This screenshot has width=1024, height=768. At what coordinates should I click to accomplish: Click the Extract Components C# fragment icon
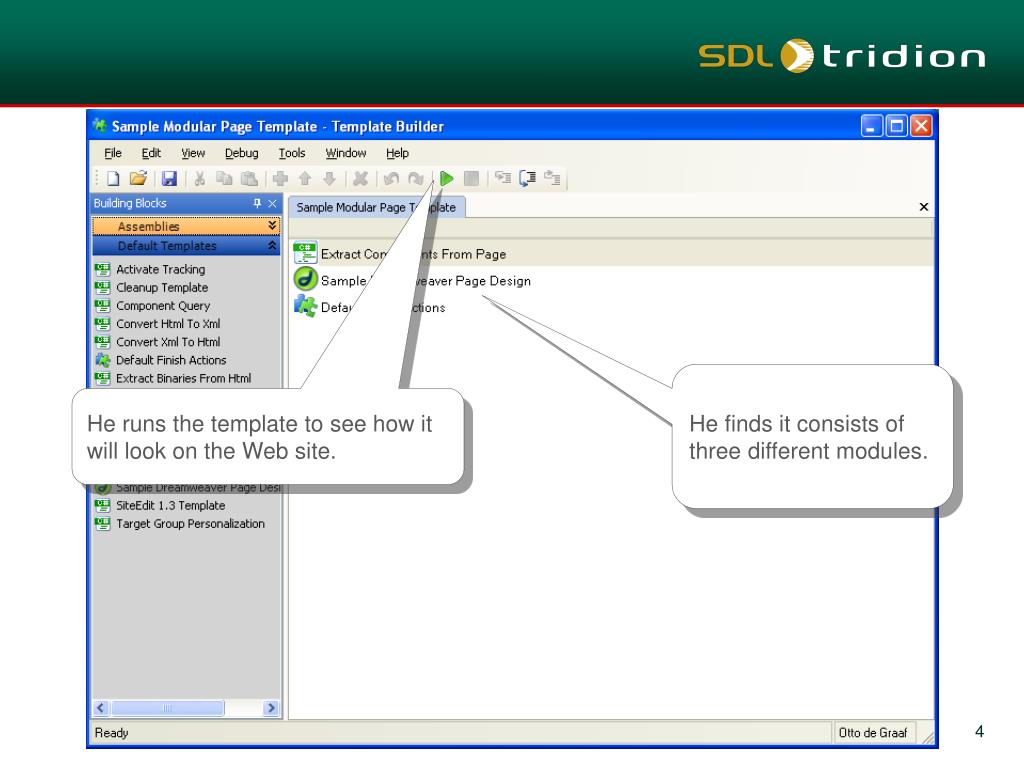pyautogui.click(x=305, y=253)
